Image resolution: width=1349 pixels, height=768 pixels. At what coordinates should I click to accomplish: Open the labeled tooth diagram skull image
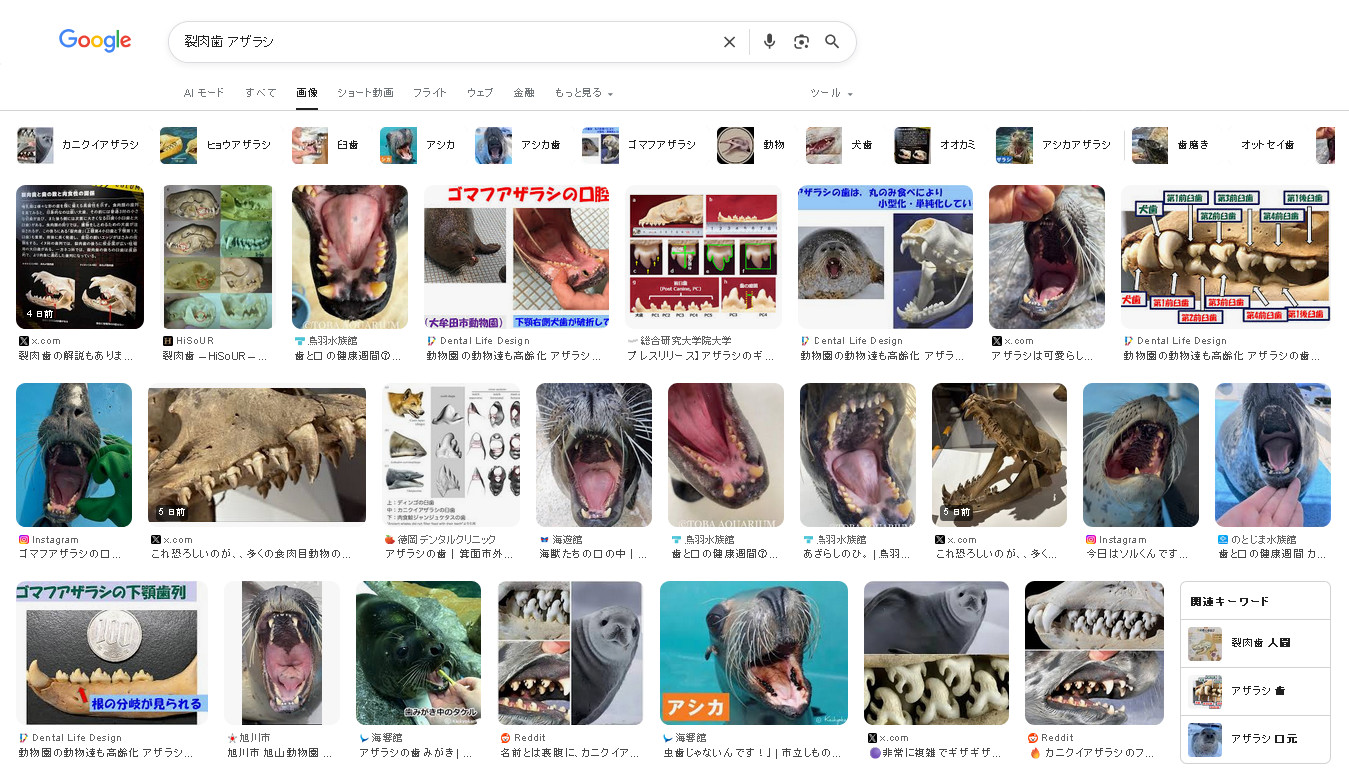click(x=1225, y=257)
